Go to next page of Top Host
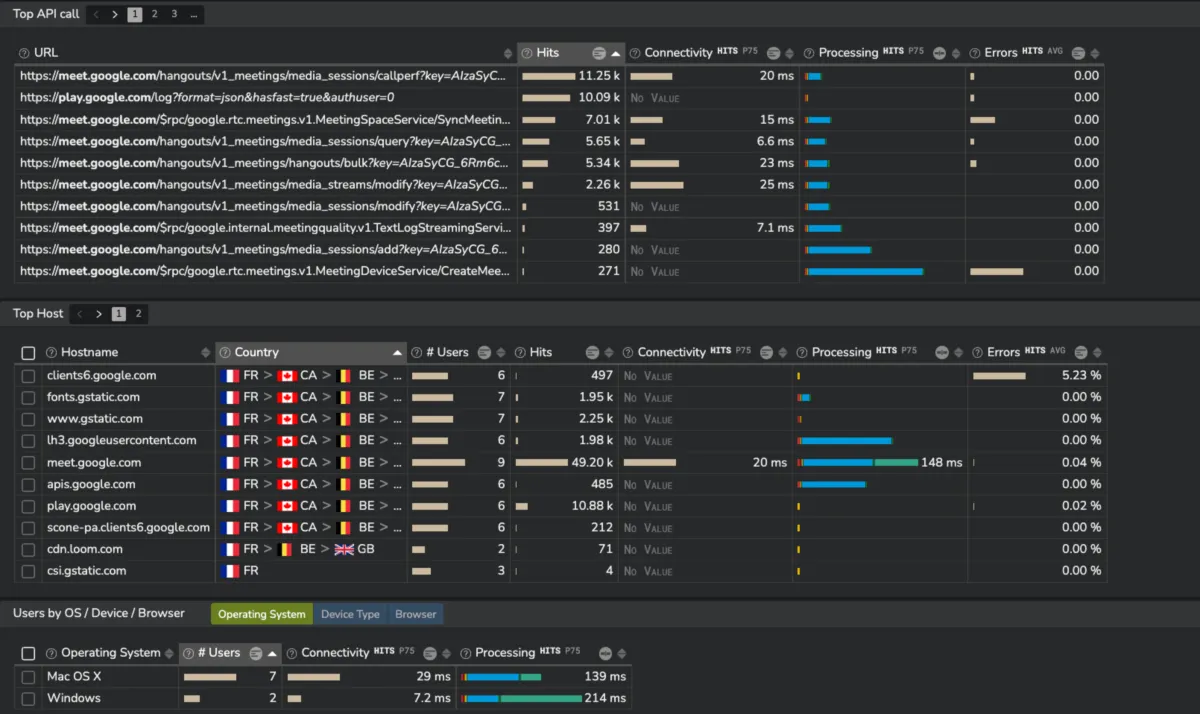Screen dimensions: 1200x714 point(99,314)
